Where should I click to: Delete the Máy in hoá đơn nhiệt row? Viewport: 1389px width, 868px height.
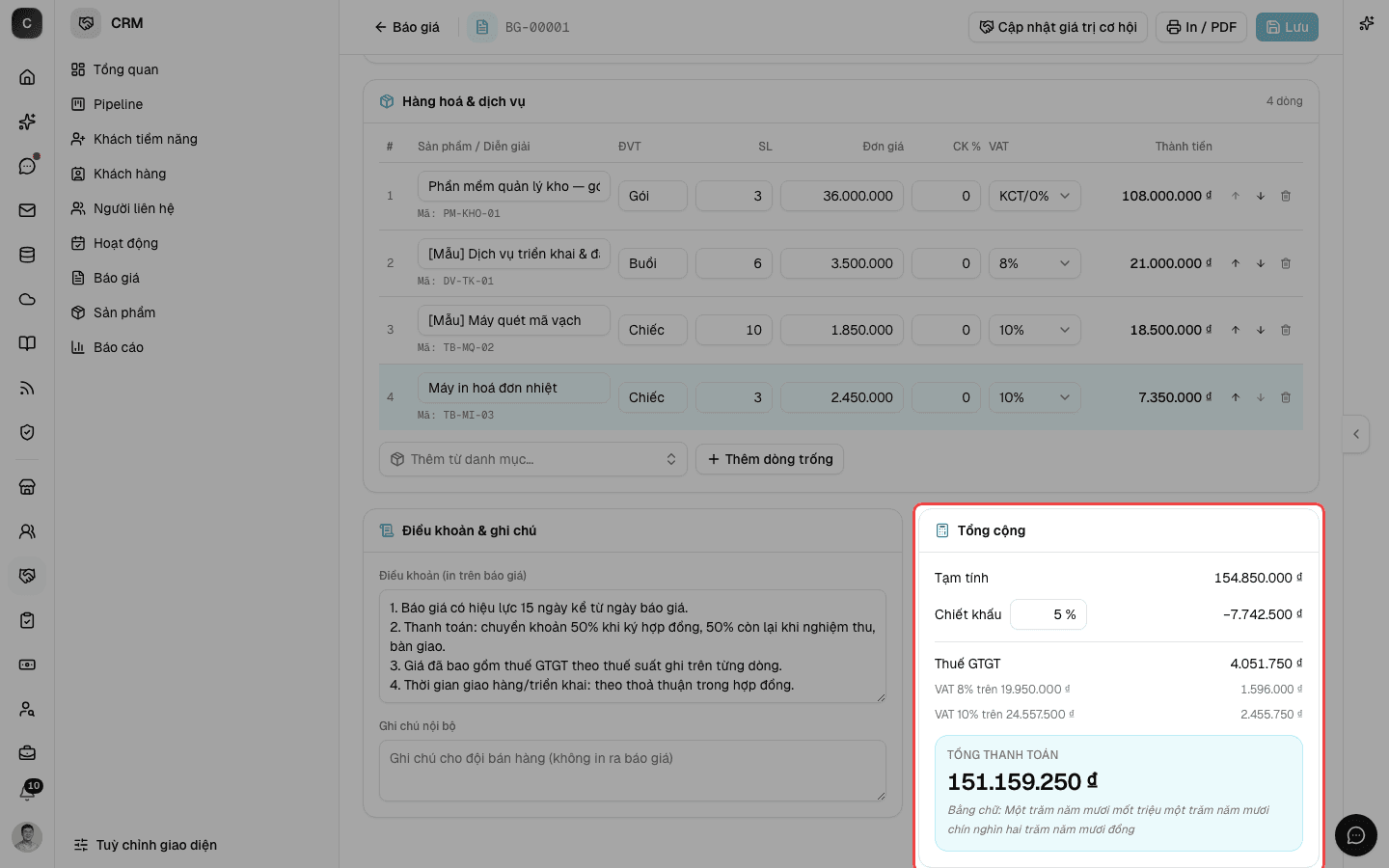tap(1286, 397)
